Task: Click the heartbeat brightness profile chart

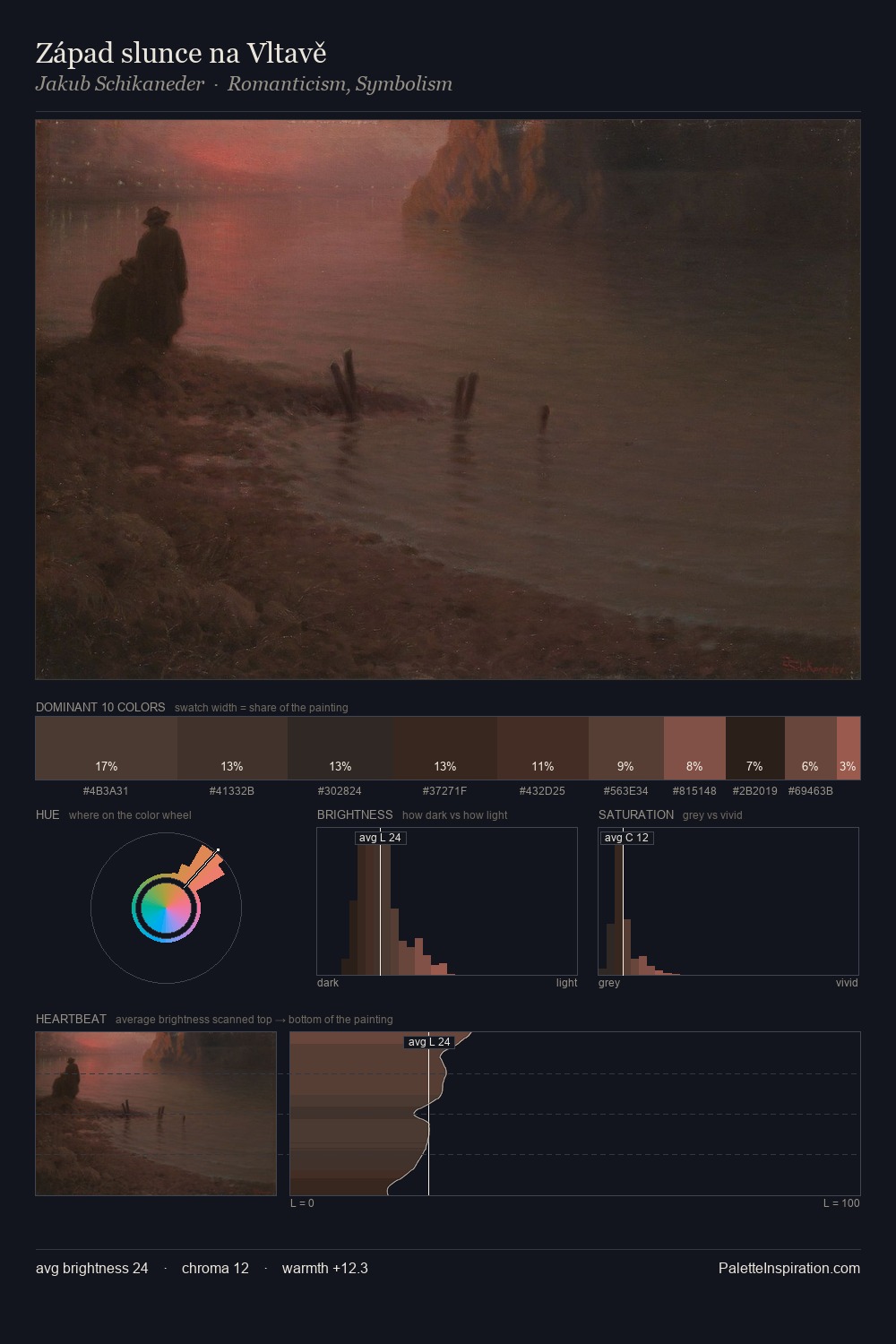Action: [575, 1114]
